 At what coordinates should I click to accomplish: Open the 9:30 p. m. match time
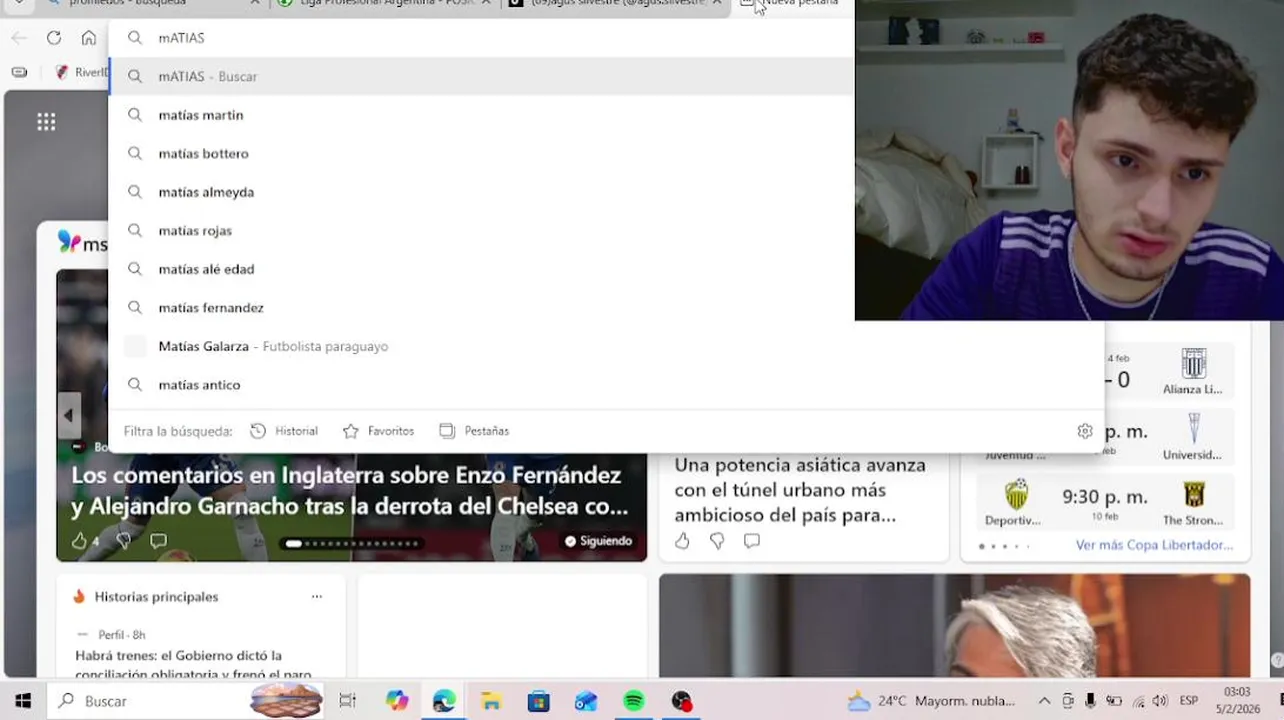(1105, 497)
